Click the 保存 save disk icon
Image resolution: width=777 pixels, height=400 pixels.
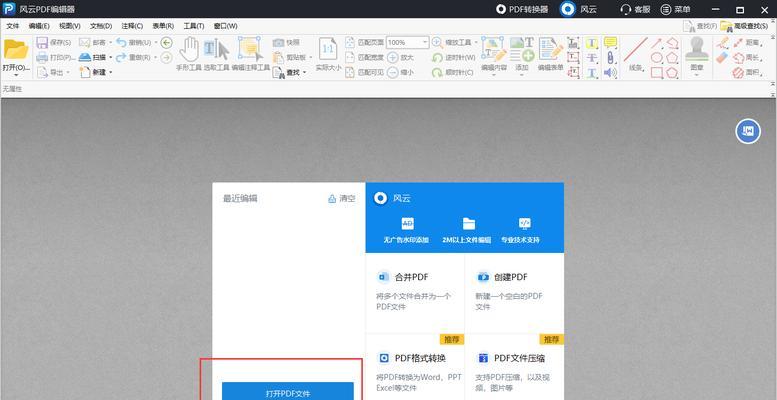point(42,43)
